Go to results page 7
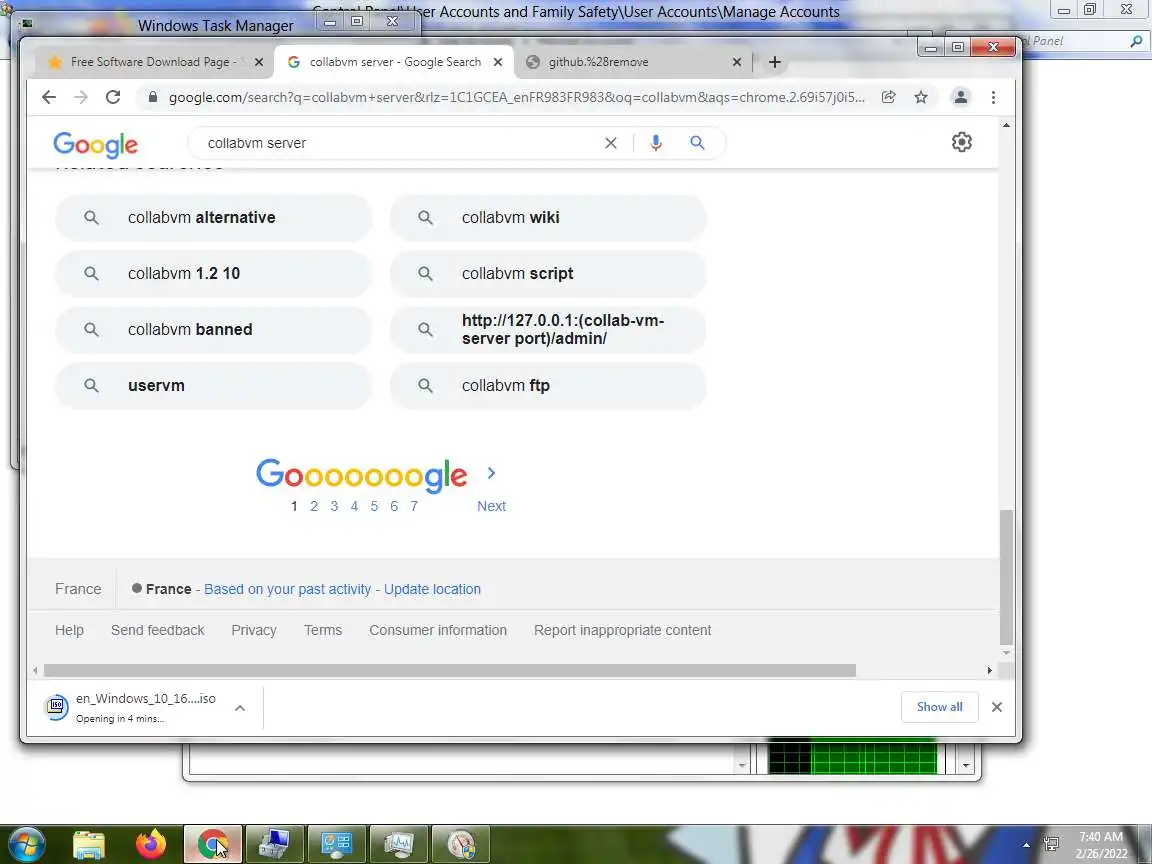1152x864 pixels. (414, 506)
